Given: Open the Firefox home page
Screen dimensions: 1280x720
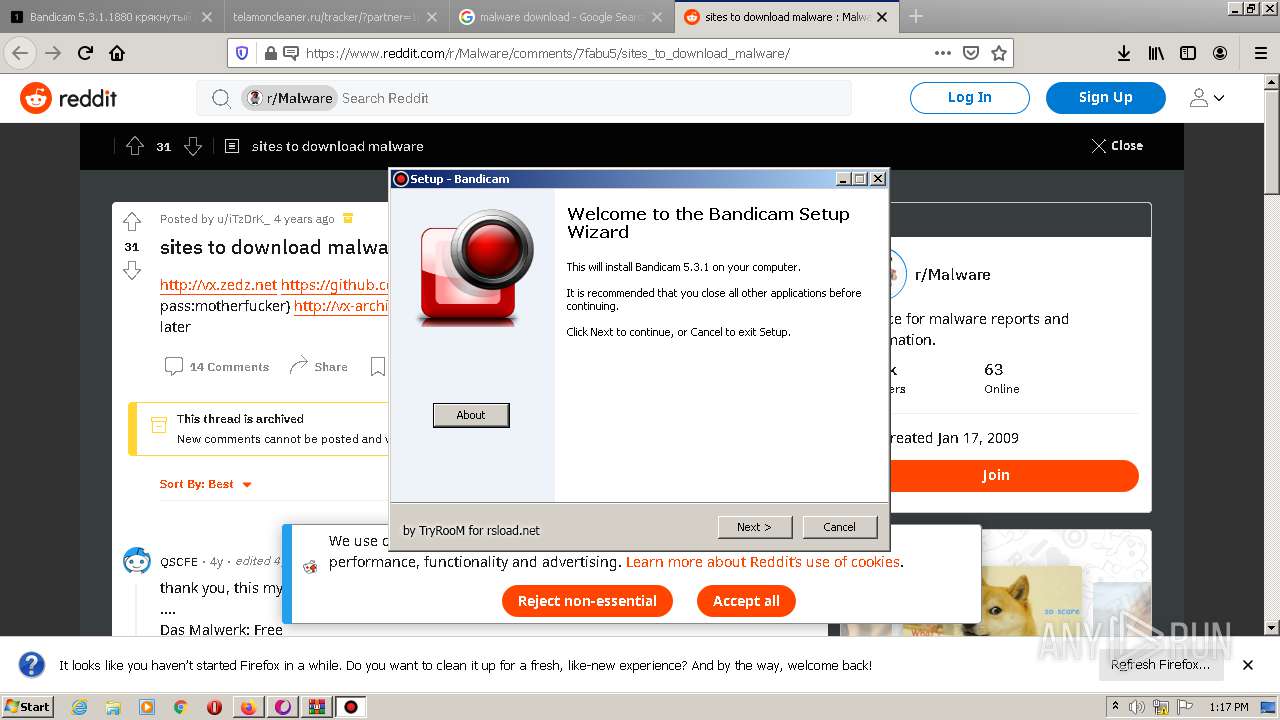Looking at the screenshot, I should coord(117,53).
